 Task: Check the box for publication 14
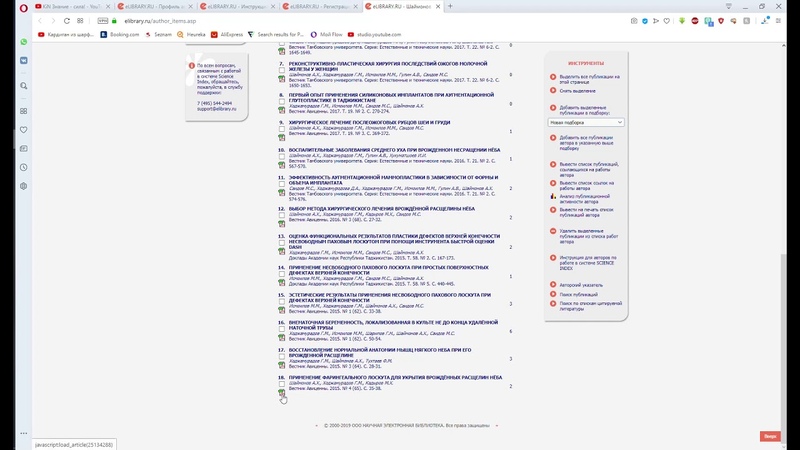282,273
